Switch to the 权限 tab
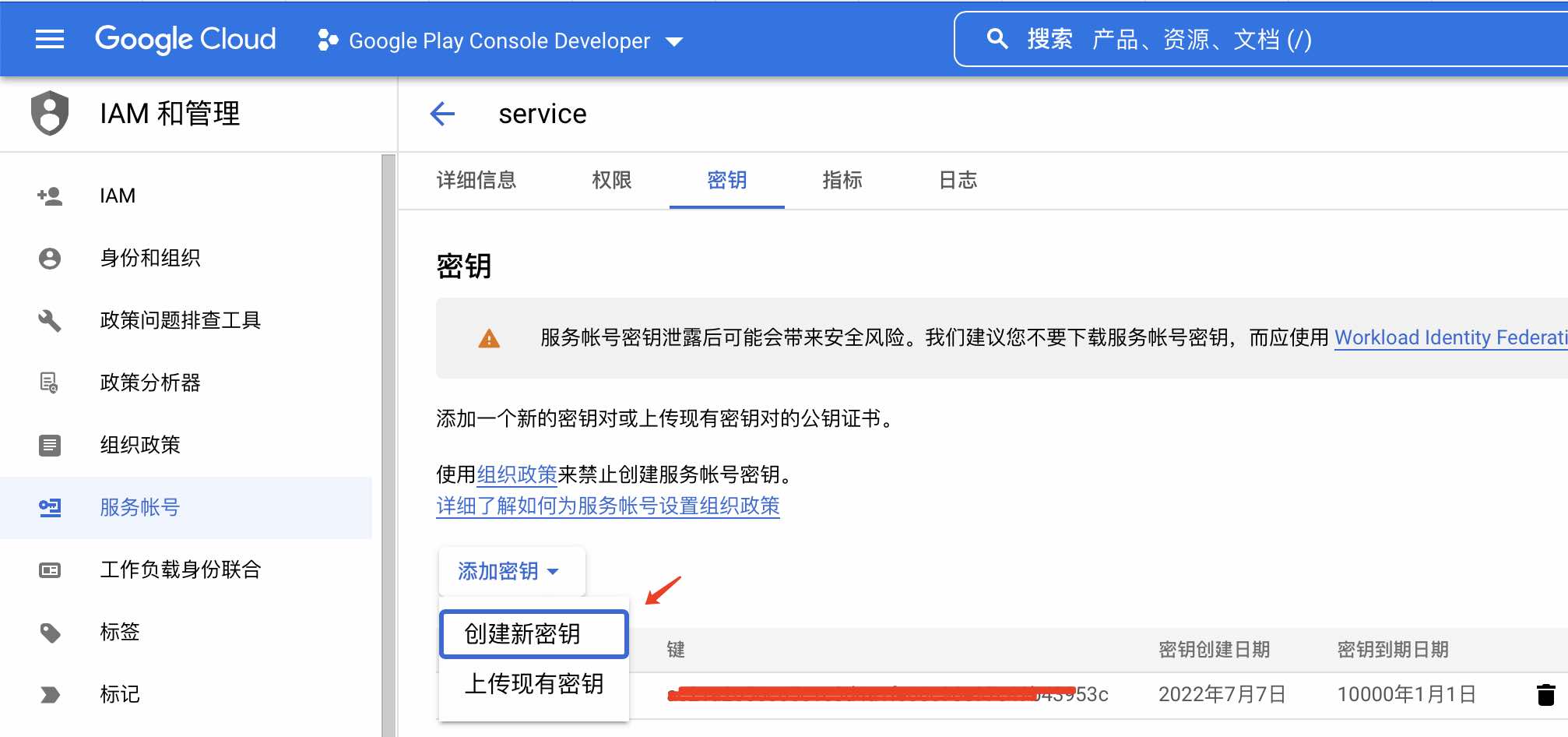The height and width of the screenshot is (737, 1568). pos(612,181)
